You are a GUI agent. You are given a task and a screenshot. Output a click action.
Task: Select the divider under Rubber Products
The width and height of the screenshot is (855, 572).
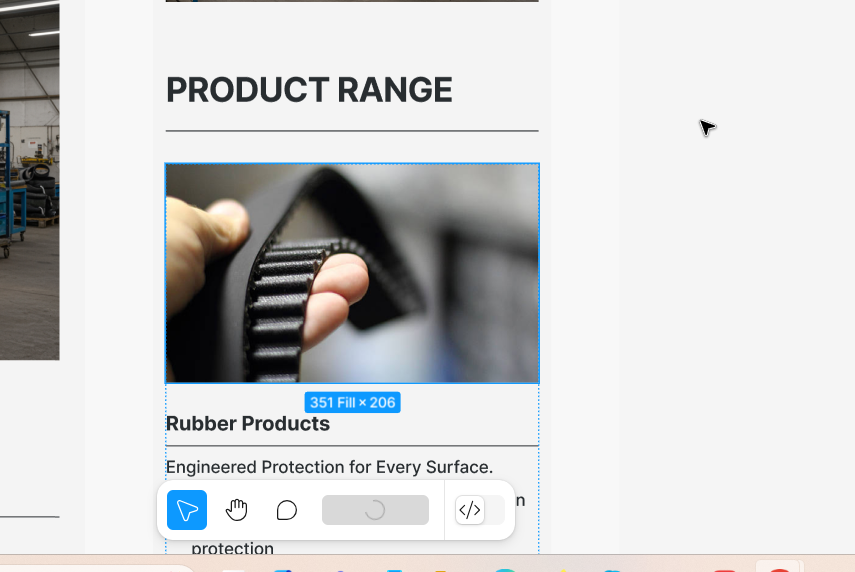pyautogui.click(x=352, y=446)
